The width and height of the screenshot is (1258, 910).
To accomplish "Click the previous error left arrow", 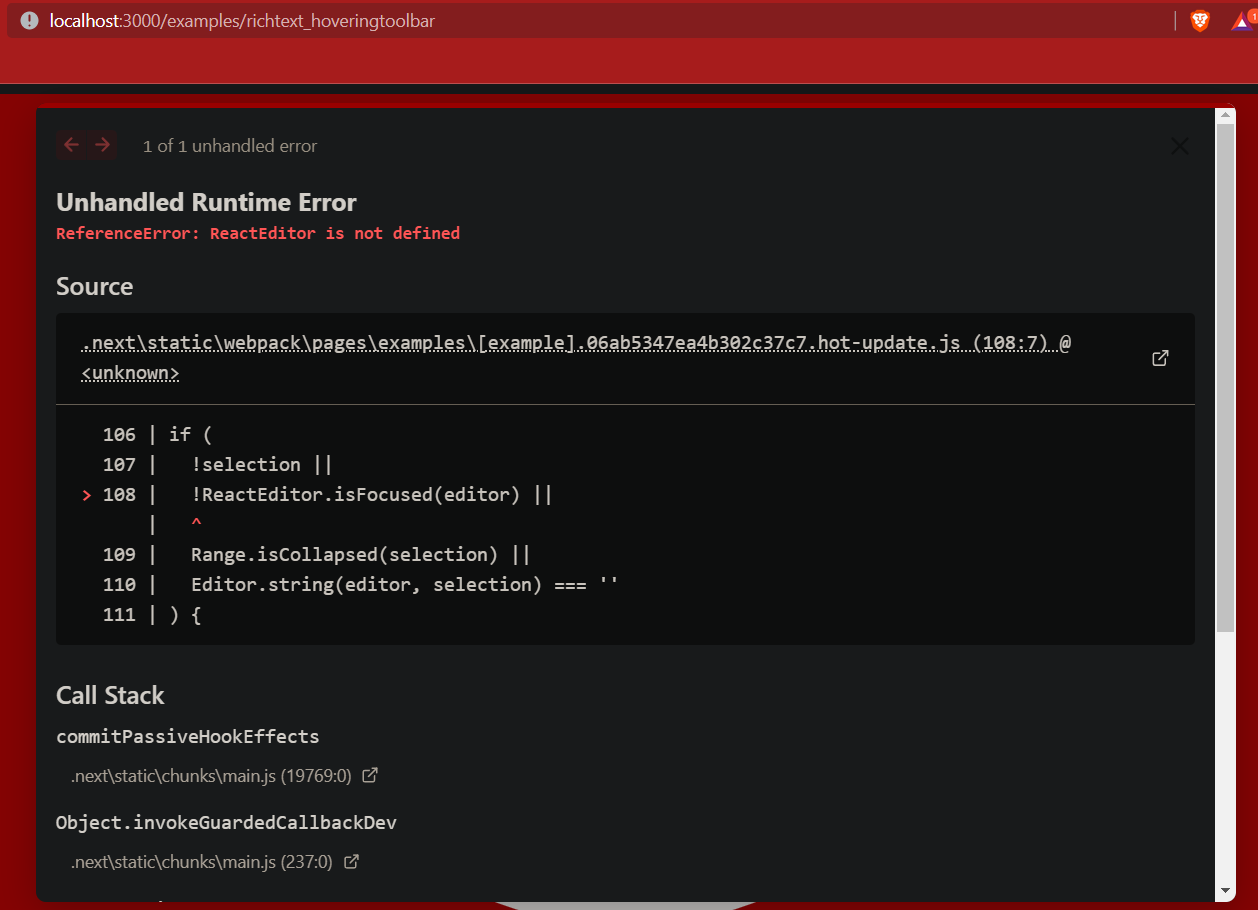I will click(x=70, y=145).
